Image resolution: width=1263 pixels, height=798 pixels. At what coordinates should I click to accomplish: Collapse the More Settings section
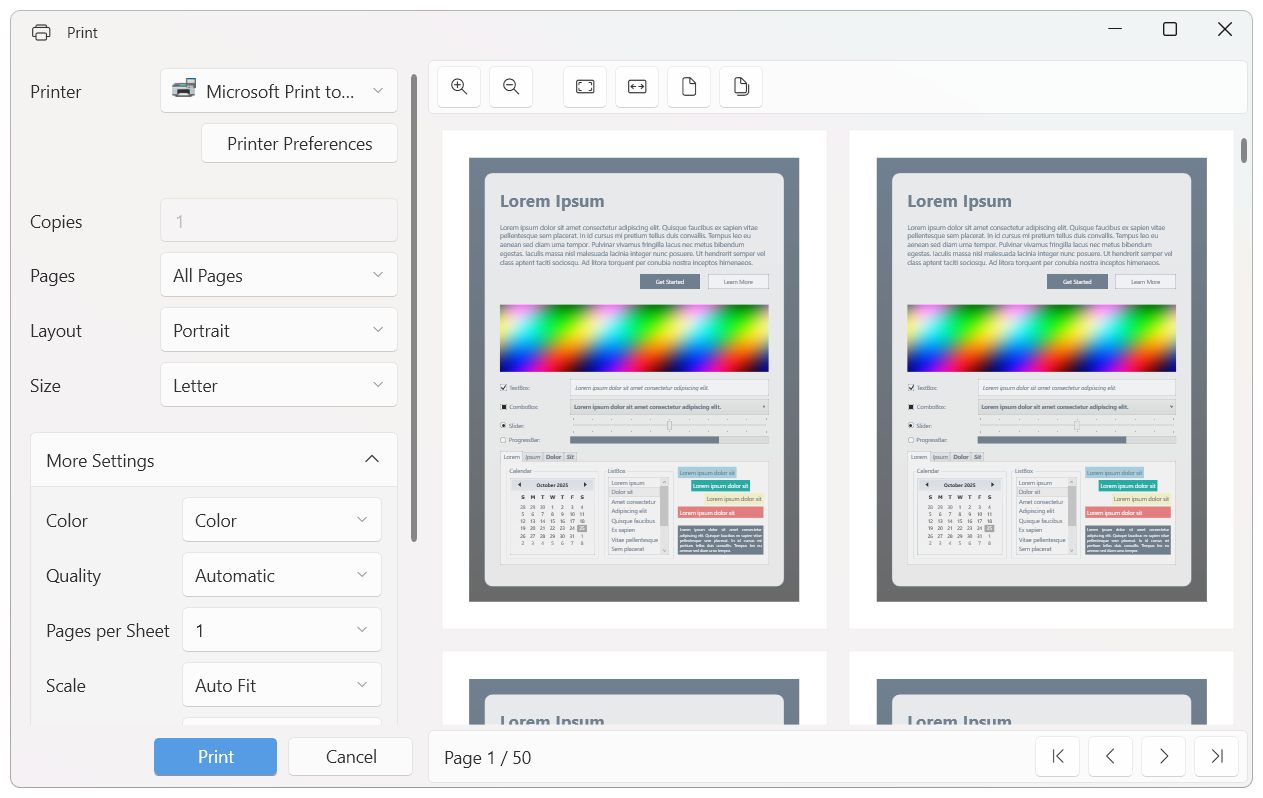click(x=214, y=460)
